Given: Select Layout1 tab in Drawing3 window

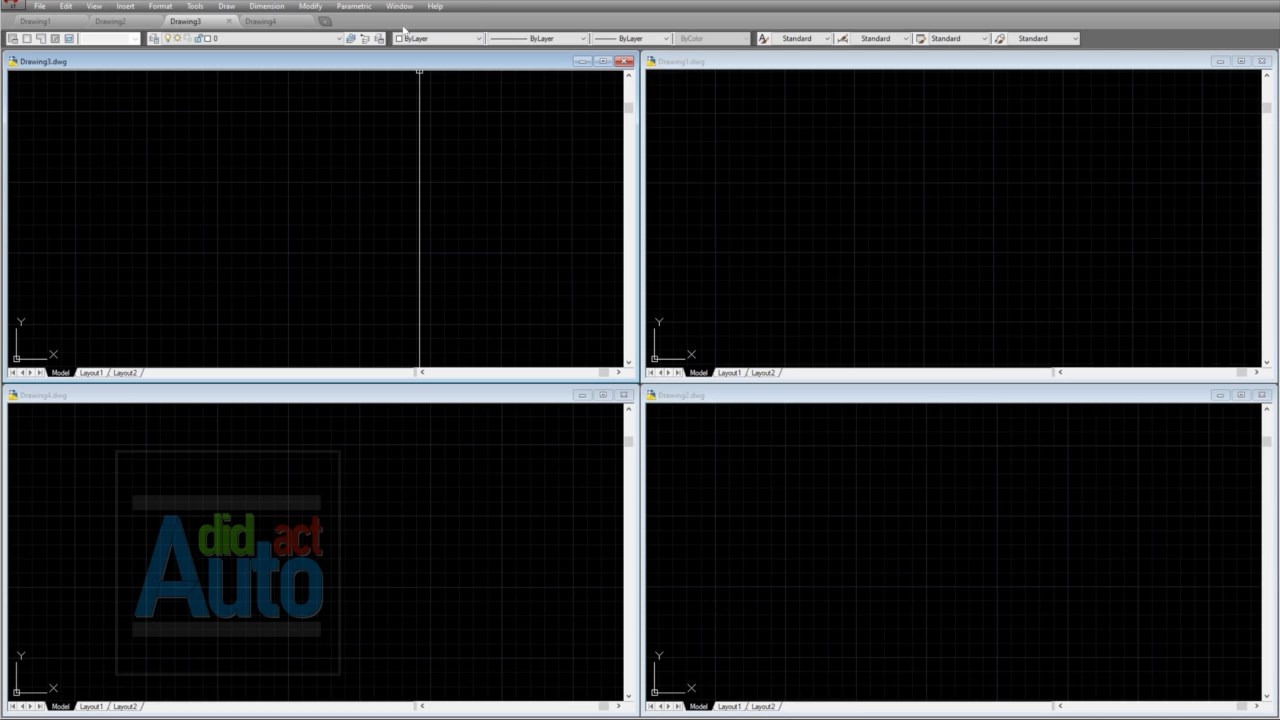Looking at the screenshot, I should [91, 373].
